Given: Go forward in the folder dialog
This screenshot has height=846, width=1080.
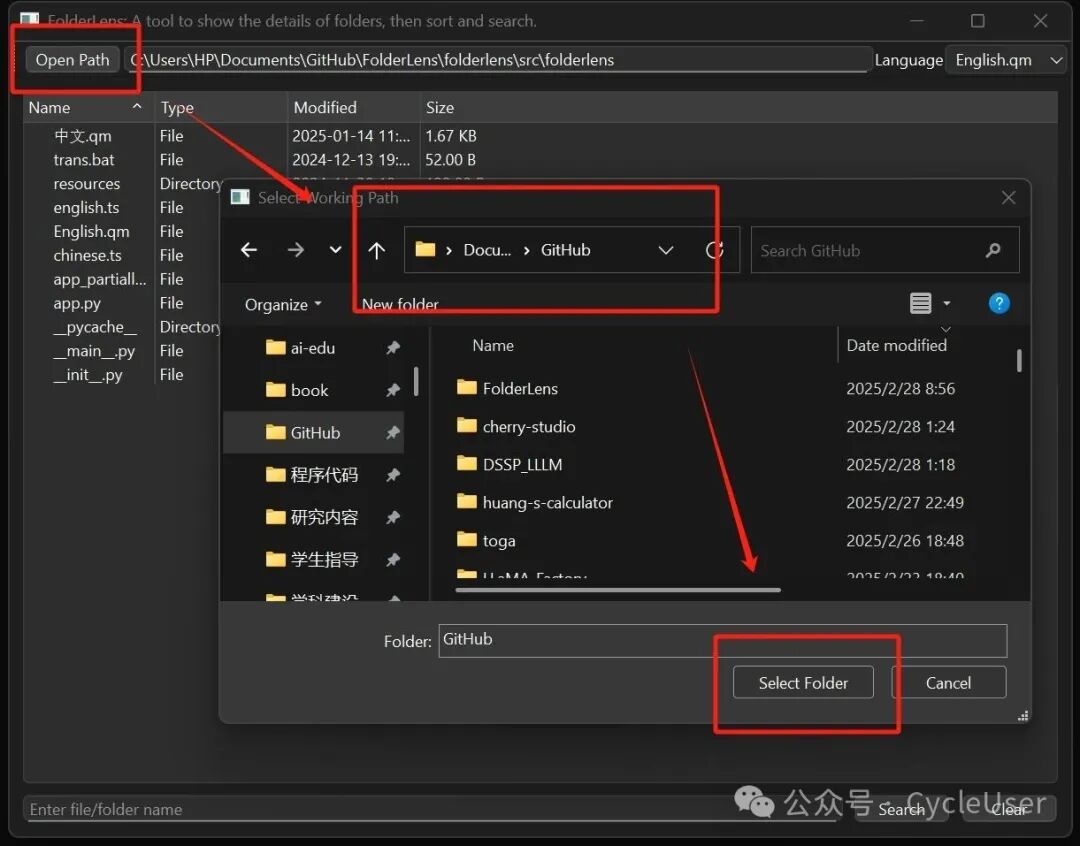Looking at the screenshot, I should coord(295,250).
